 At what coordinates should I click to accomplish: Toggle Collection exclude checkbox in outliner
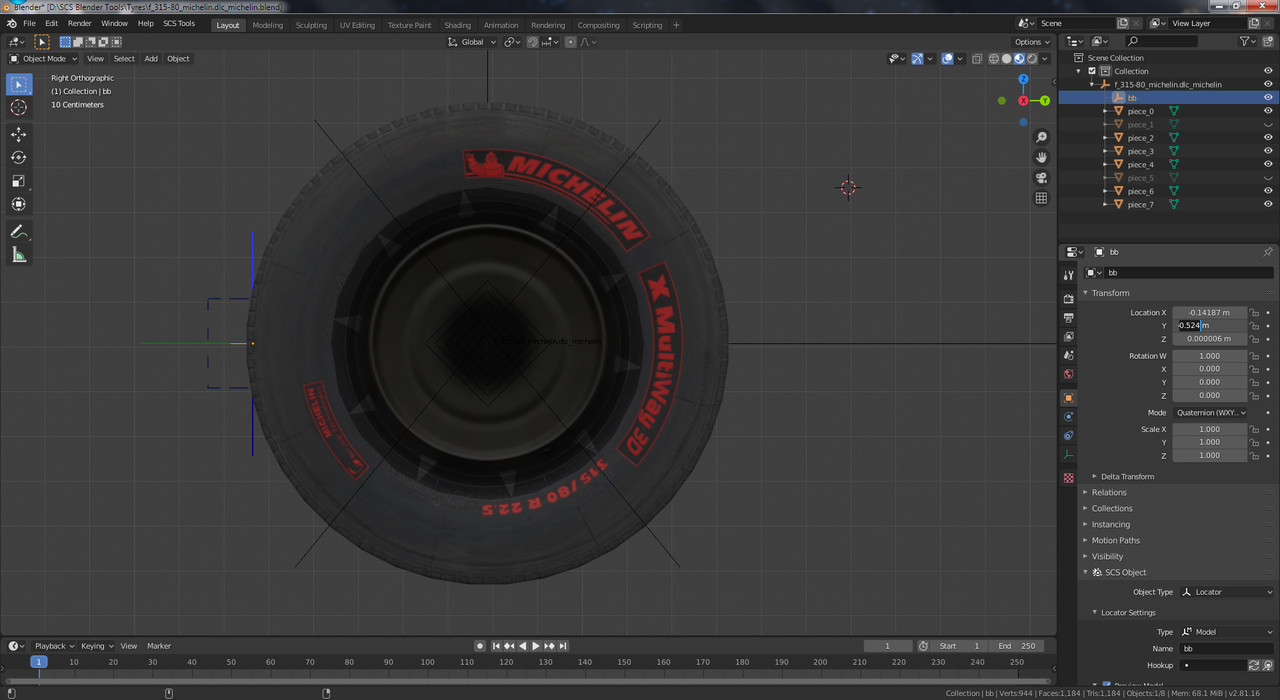click(1092, 71)
